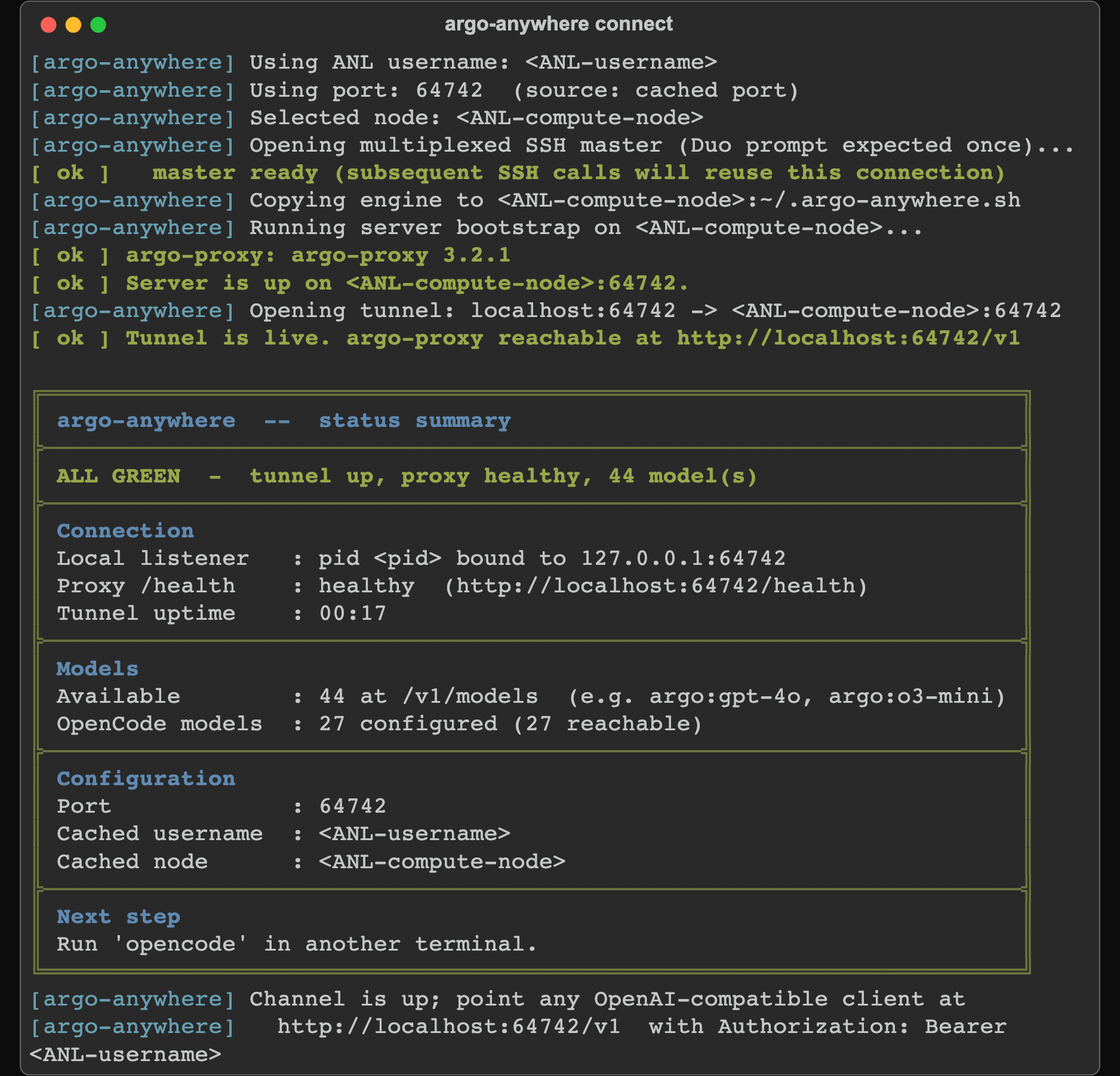
Task: Click the 'Opening tunnel: localhost:64742' line
Action: (x=546, y=310)
